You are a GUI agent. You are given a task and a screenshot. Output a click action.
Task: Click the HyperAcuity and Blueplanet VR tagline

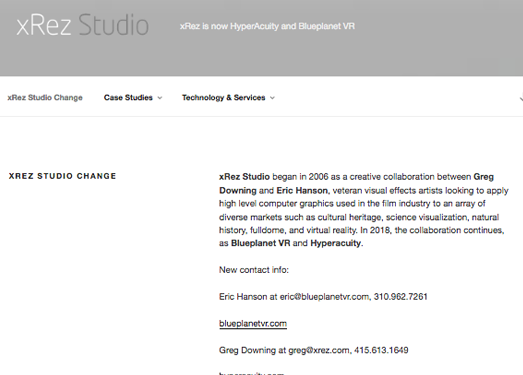click(x=267, y=26)
